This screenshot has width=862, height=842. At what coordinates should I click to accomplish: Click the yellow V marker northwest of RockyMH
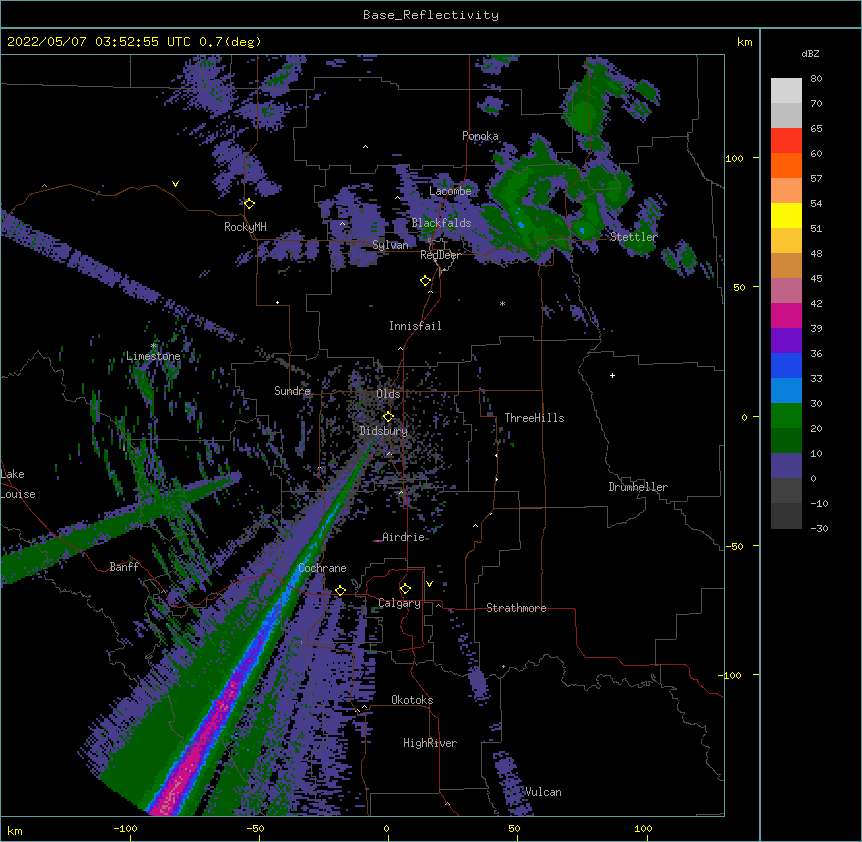click(x=175, y=184)
